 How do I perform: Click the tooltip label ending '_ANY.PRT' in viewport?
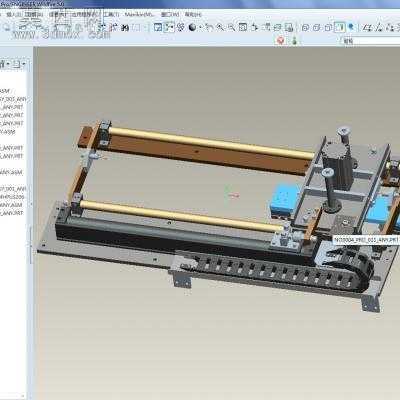[x=366, y=240]
